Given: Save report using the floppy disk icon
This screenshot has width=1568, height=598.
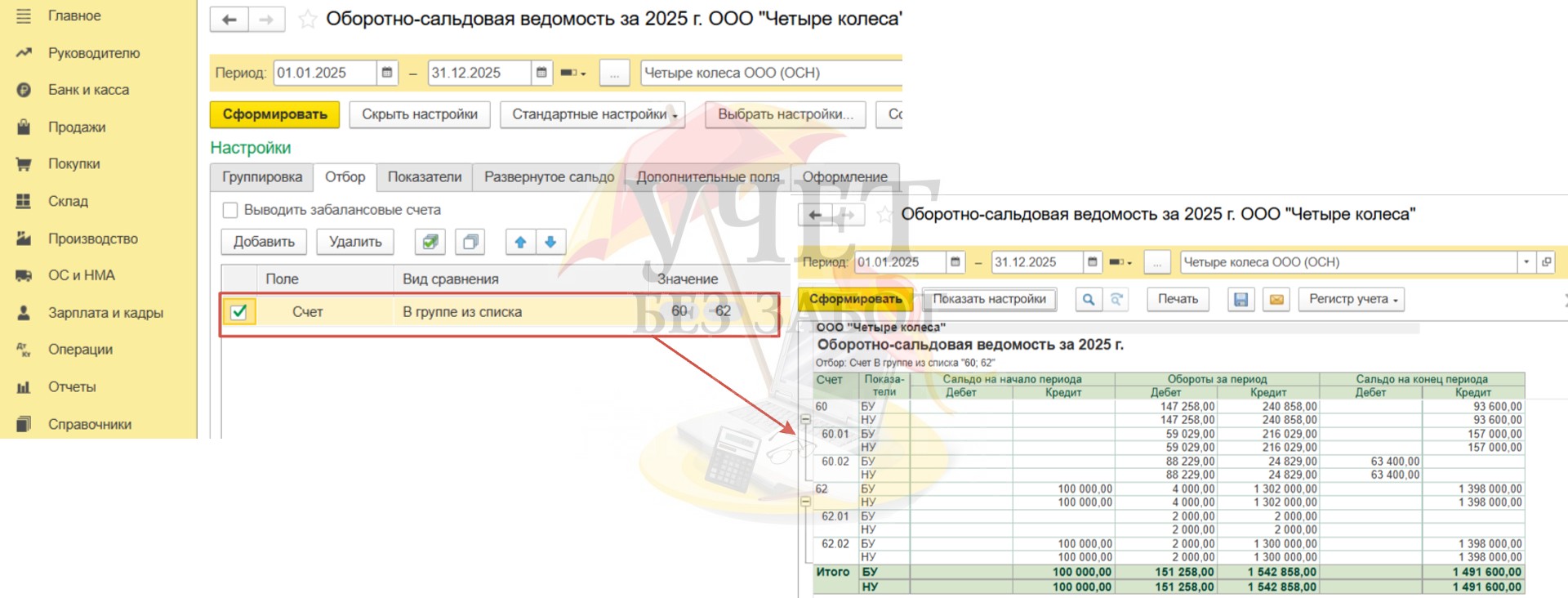Looking at the screenshot, I should (x=1241, y=300).
